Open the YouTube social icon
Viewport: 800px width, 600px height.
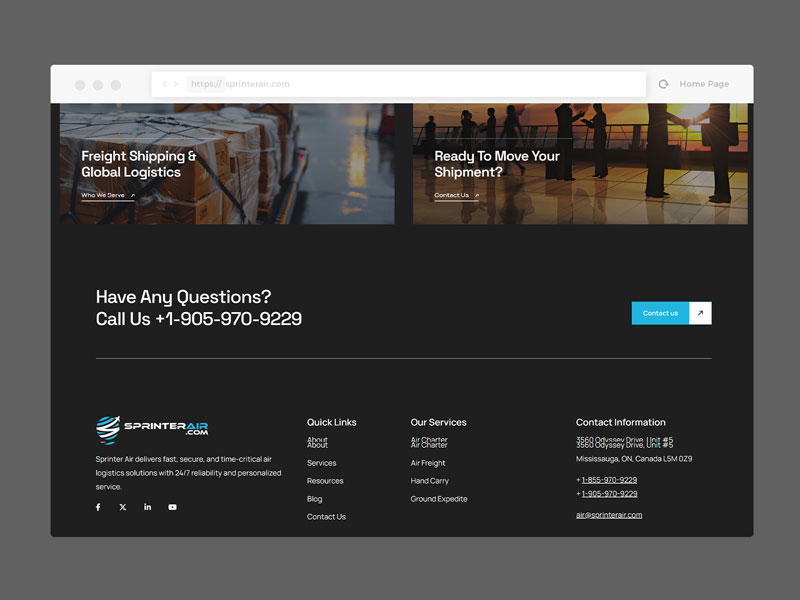coord(172,507)
